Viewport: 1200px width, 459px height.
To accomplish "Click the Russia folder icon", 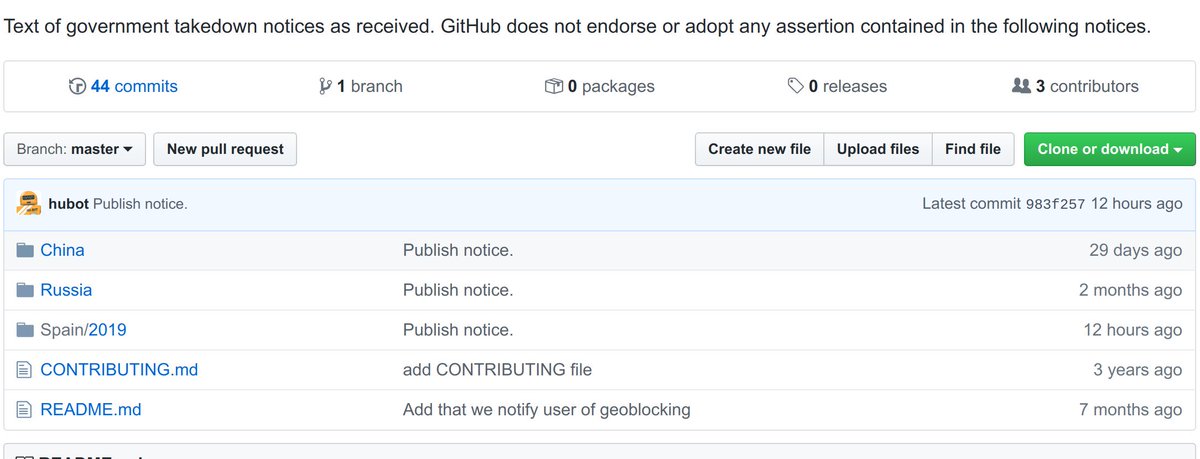I will click(26, 290).
